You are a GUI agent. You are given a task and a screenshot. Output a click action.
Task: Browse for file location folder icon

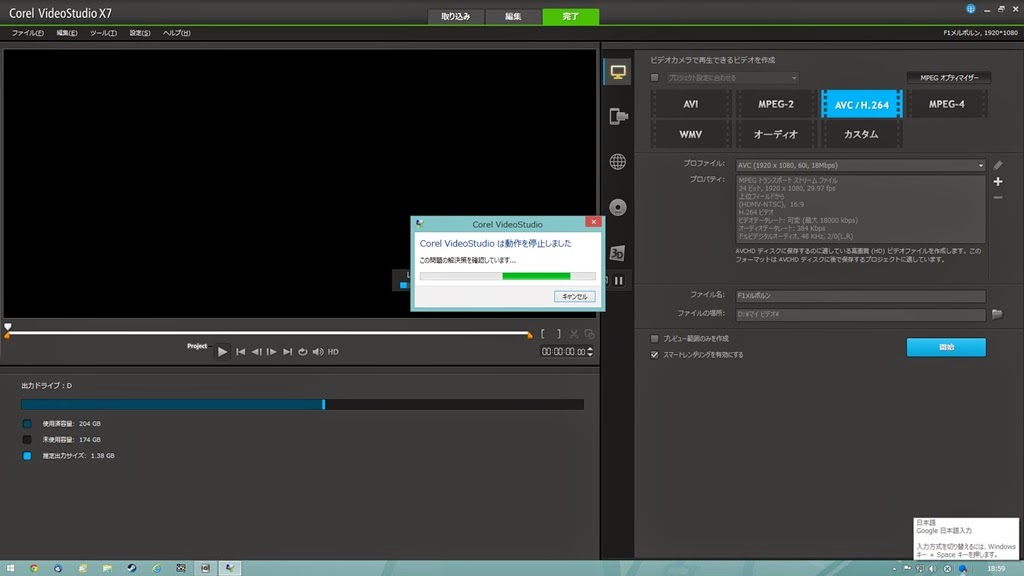(997, 314)
